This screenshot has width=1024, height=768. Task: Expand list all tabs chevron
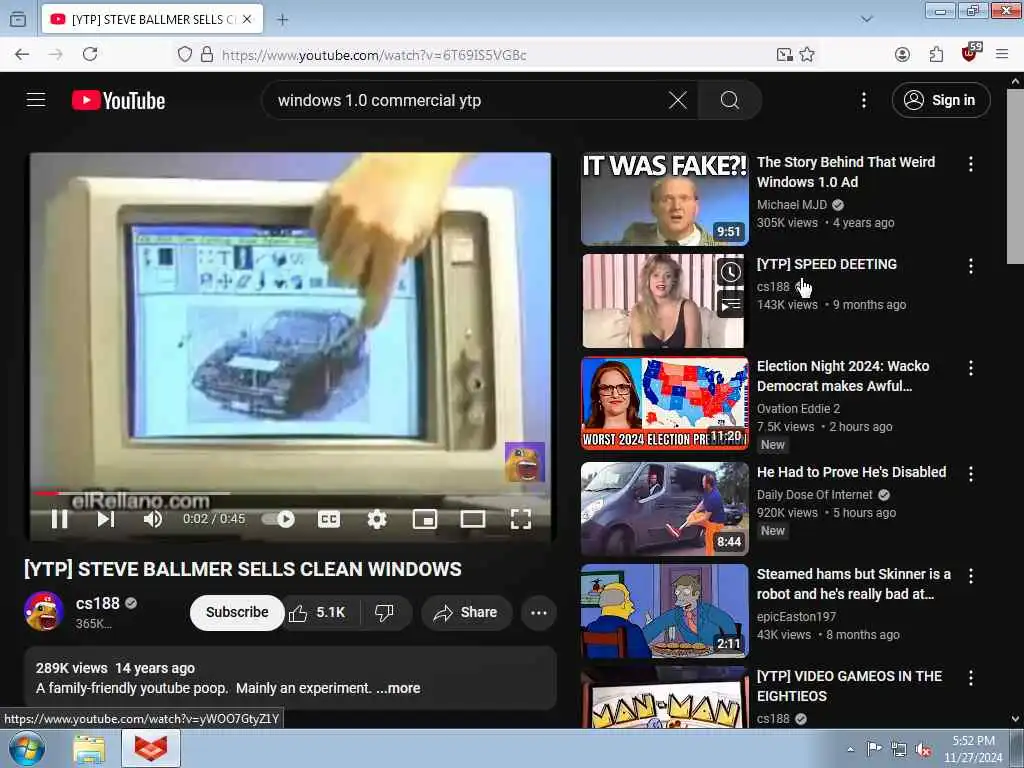coord(866,19)
